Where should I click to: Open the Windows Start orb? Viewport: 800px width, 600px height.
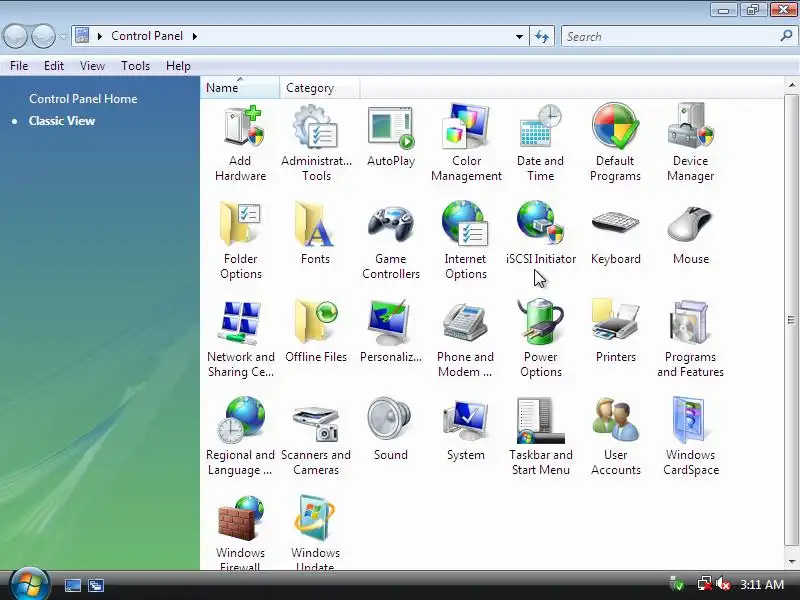29,584
